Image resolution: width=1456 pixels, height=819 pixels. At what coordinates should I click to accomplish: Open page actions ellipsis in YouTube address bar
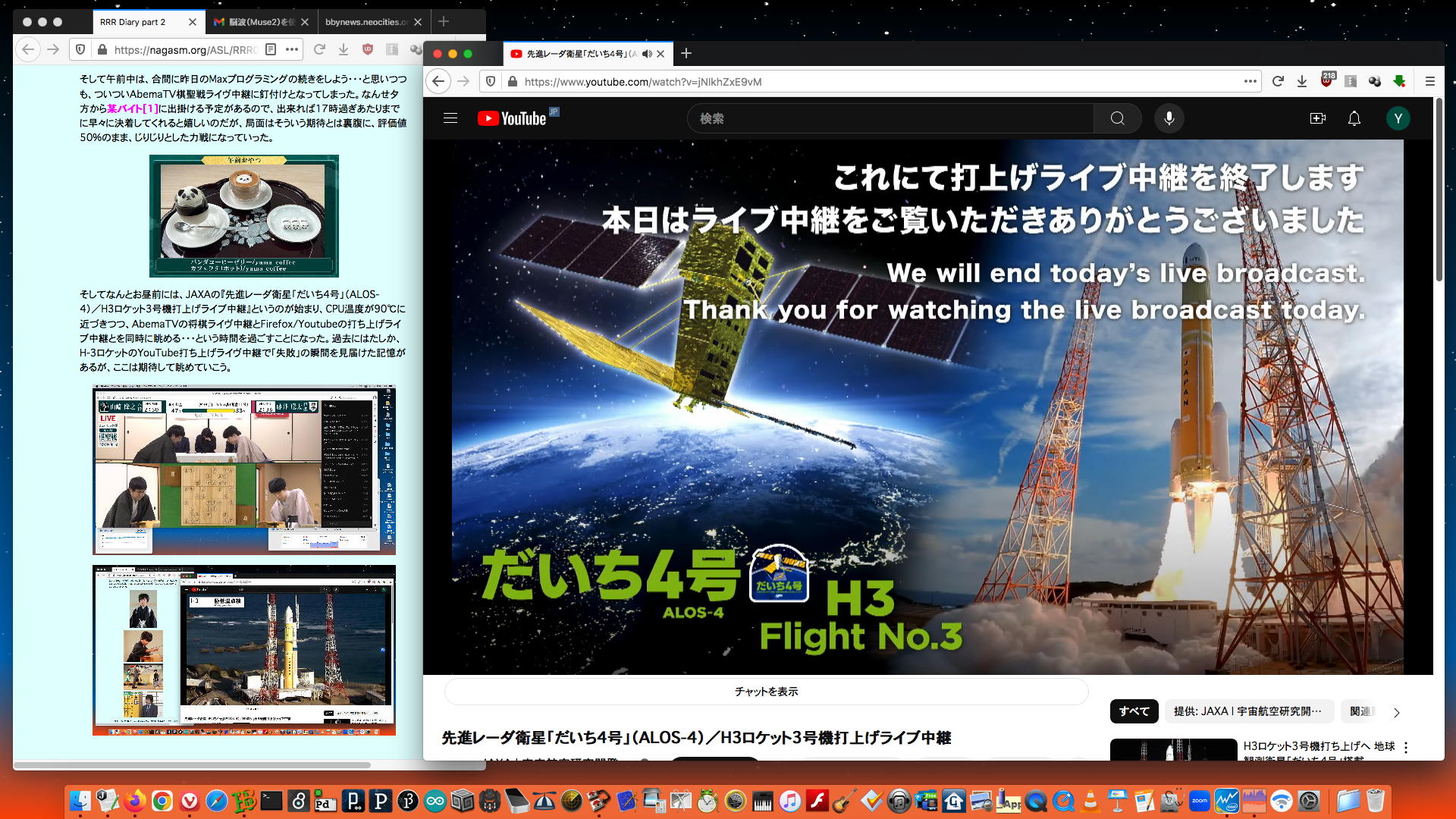pos(1250,81)
